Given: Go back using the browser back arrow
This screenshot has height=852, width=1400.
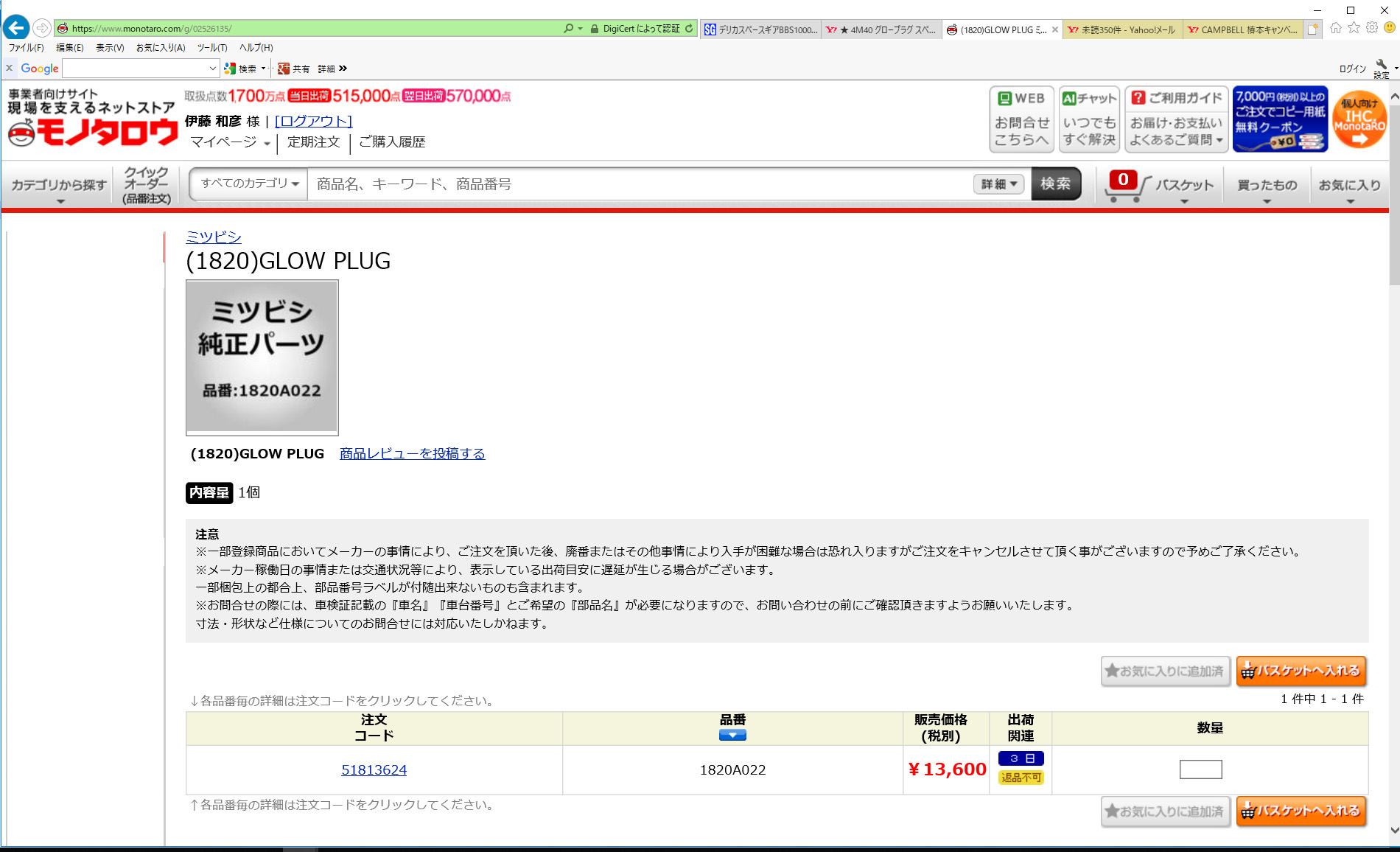Looking at the screenshot, I should (x=15, y=28).
